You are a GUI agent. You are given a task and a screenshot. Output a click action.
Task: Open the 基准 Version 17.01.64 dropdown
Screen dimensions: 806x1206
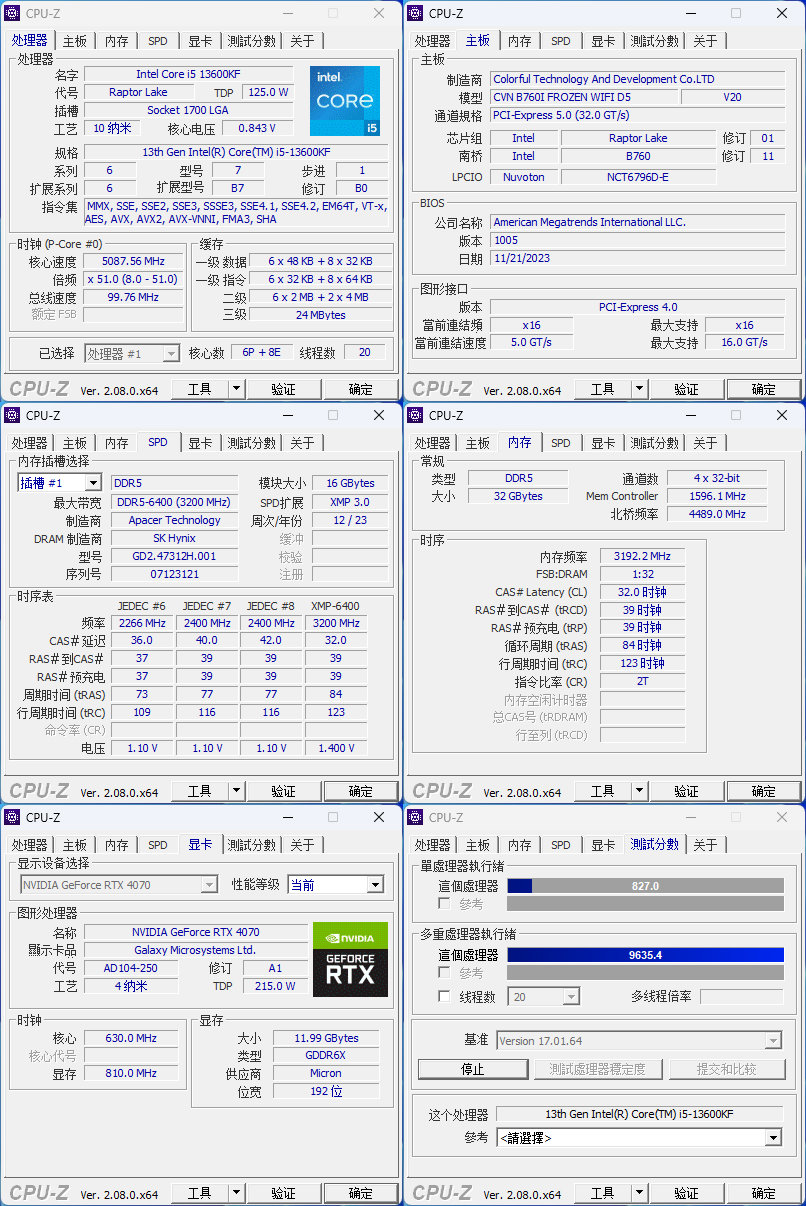[772, 1041]
